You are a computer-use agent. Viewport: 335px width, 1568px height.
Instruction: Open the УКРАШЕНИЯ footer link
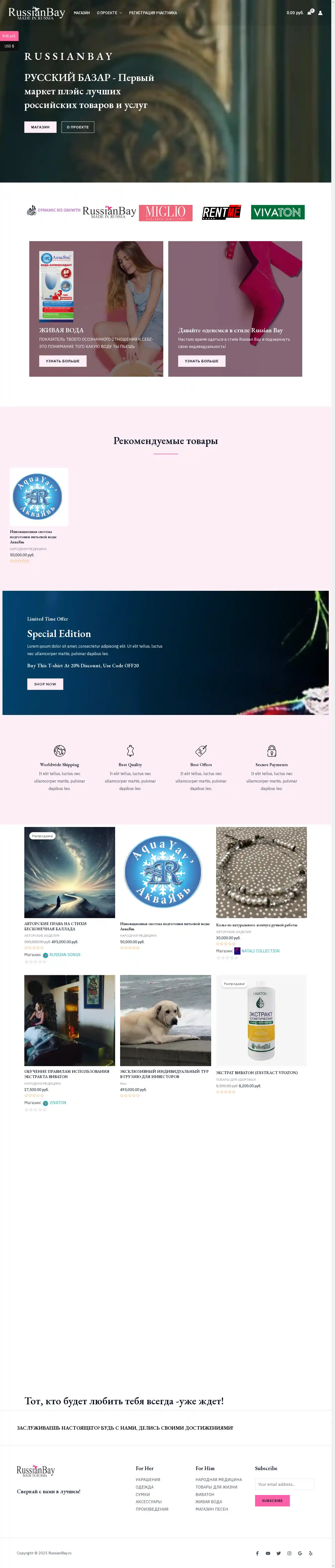point(148,1479)
